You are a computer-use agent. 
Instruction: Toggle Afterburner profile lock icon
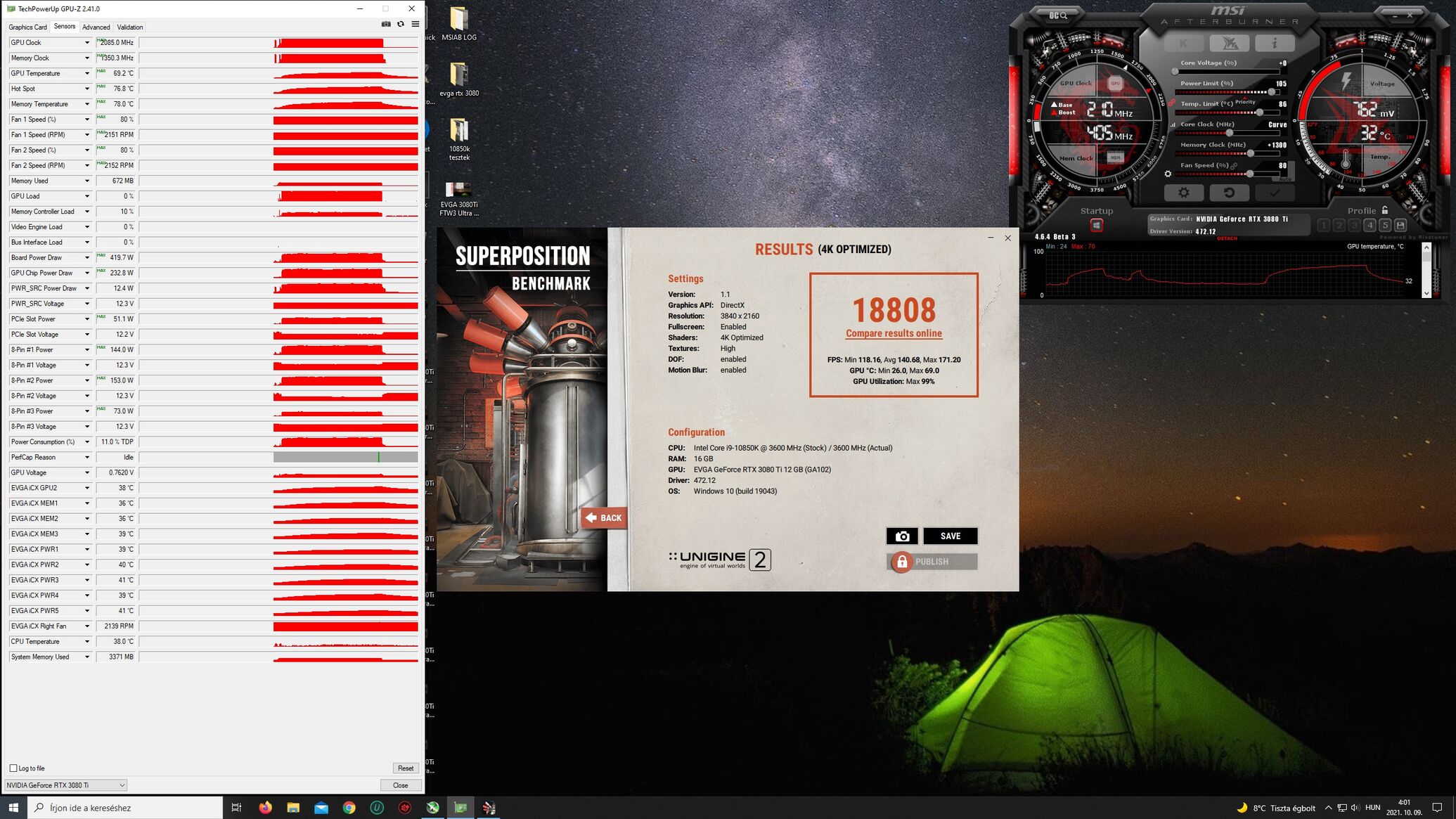click(x=1385, y=210)
